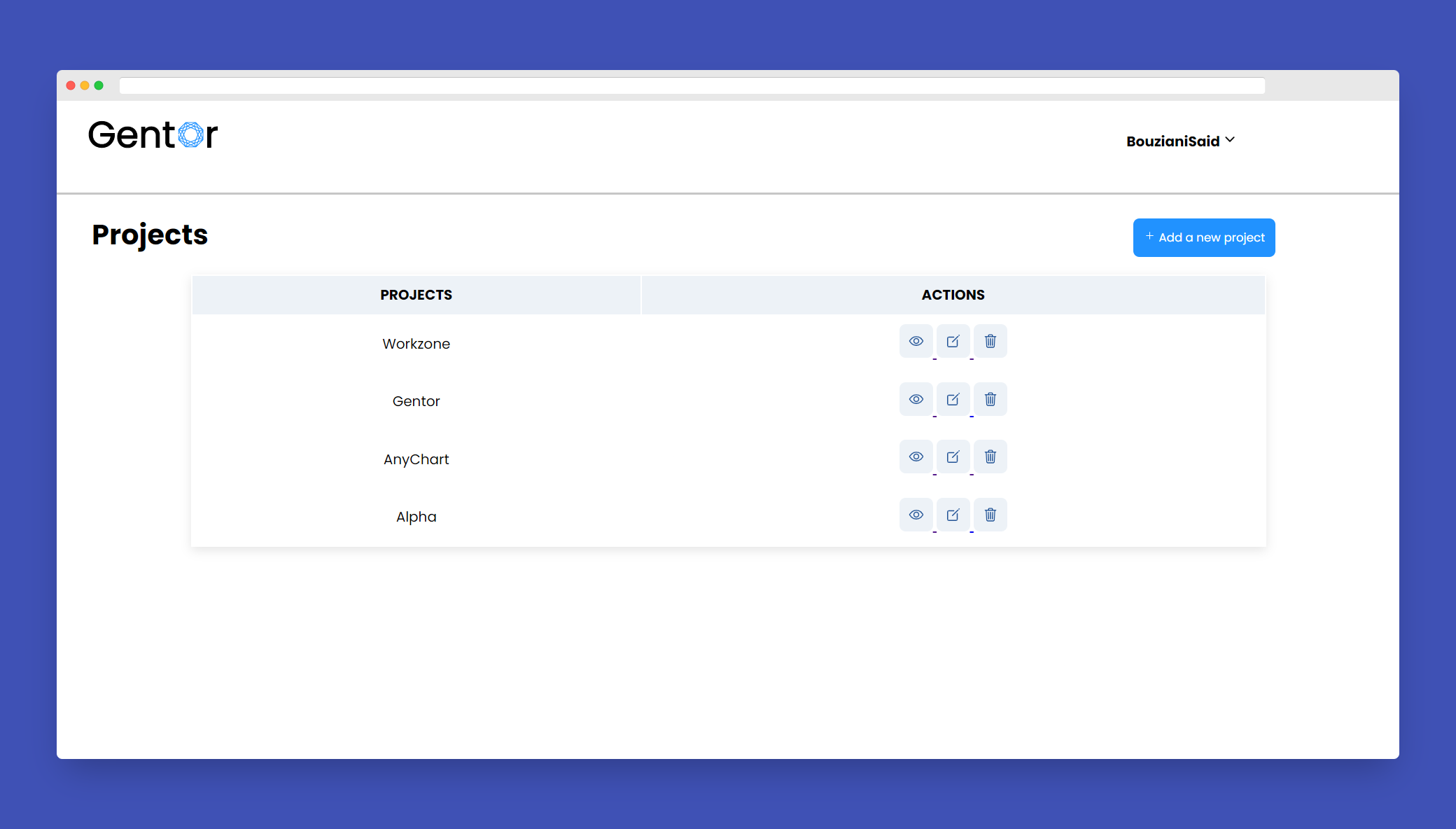The height and width of the screenshot is (829, 1456).
Task: Click the browser address bar
Action: (x=692, y=85)
